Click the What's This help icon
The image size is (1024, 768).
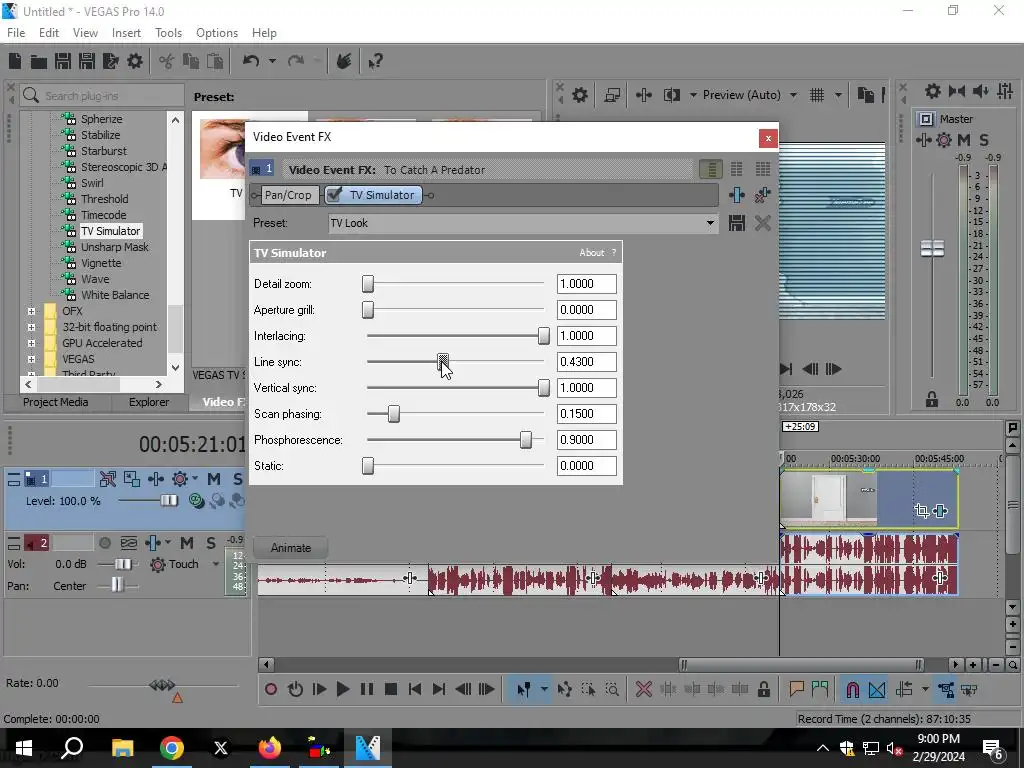click(376, 61)
